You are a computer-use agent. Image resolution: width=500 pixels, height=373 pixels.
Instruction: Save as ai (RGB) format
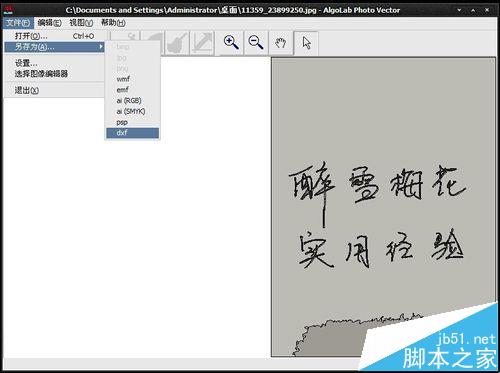(x=133, y=100)
